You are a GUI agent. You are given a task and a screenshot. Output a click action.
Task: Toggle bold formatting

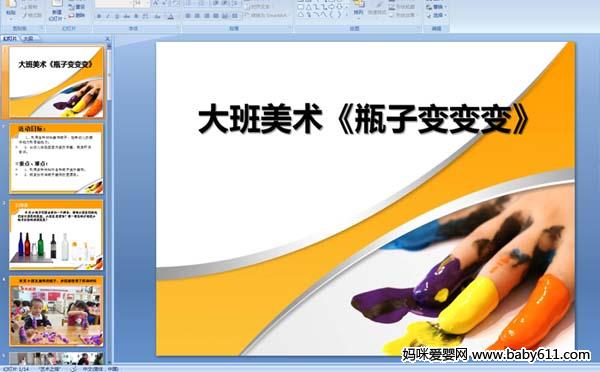[99, 16]
